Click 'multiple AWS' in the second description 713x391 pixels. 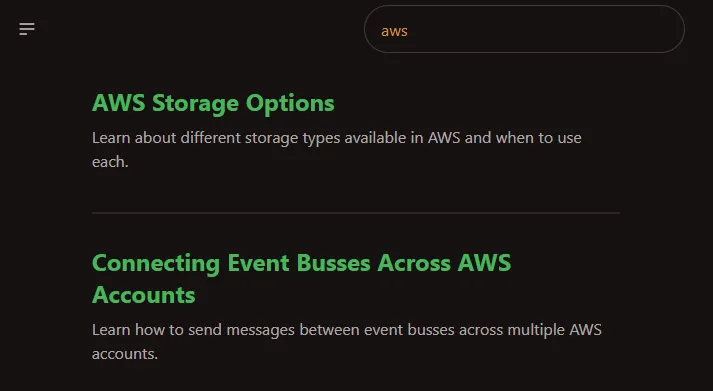554,330
